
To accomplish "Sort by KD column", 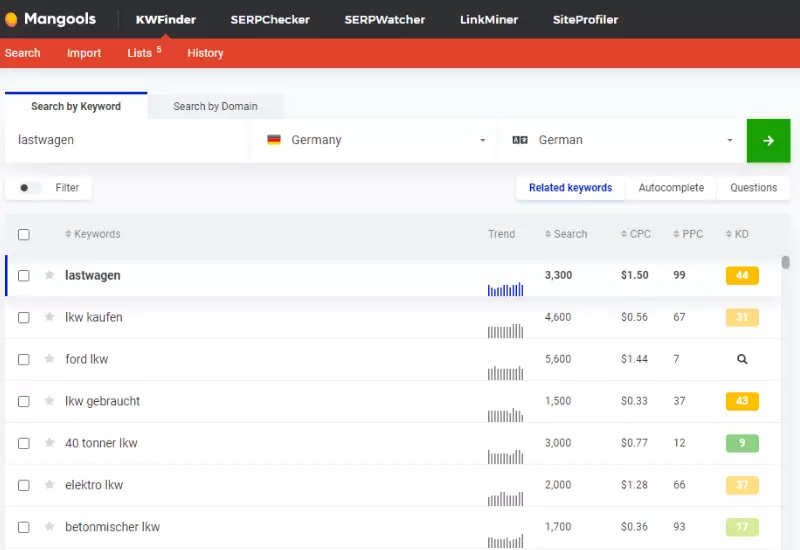I will click(737, 234).
